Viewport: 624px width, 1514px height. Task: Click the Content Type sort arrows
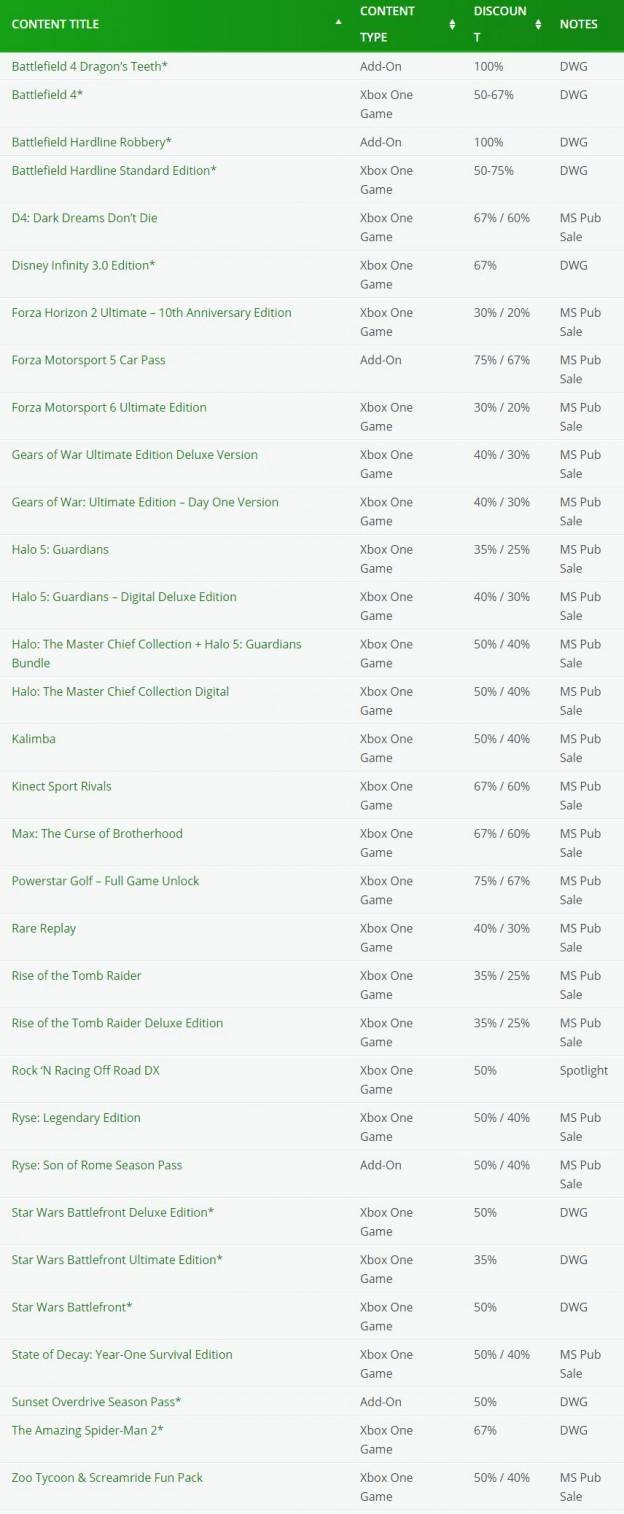coord(452,24)
